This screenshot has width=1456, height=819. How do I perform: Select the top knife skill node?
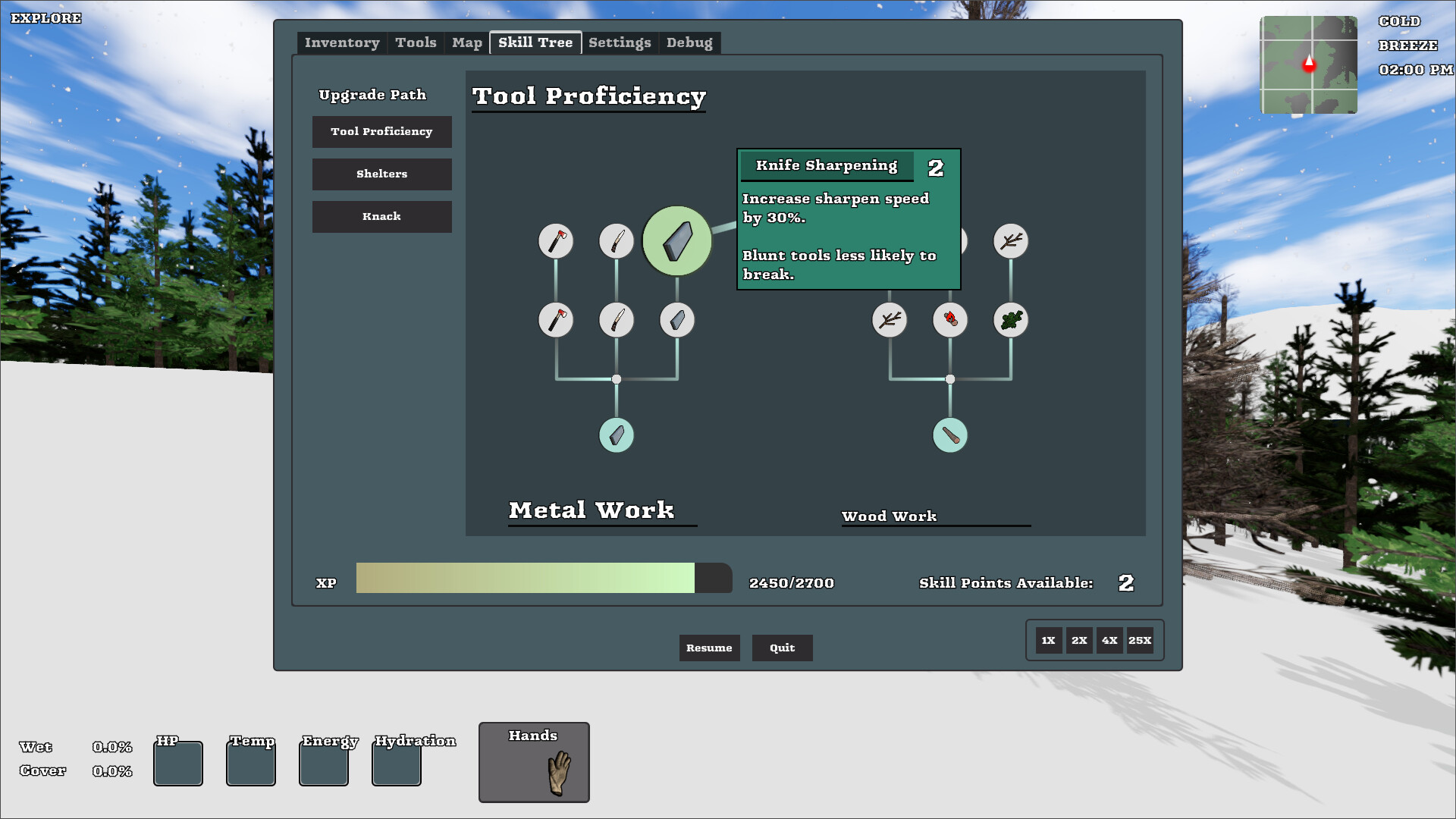[x=617, y=241]
